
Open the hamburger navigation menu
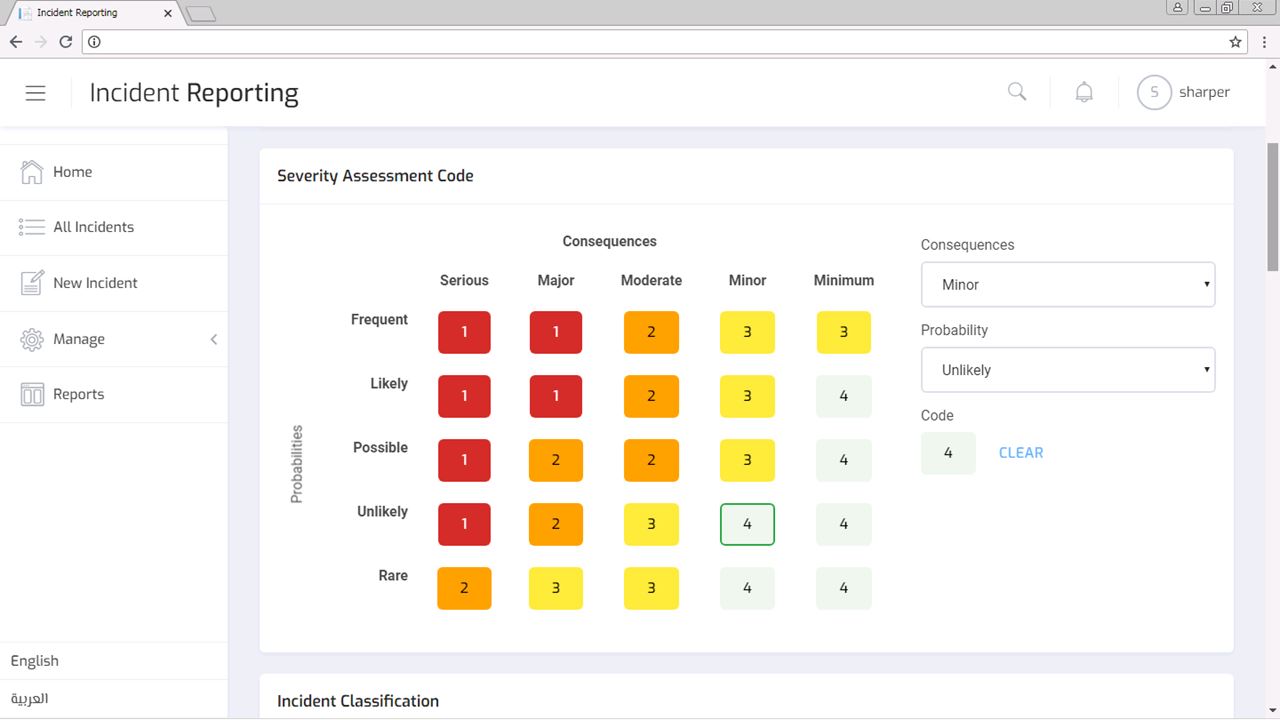pos(36,93)
